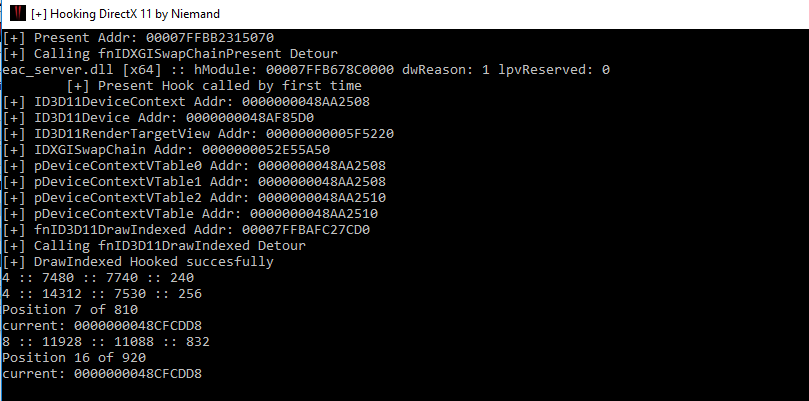
Task: Click the ID3D11RenderTargetView Addr line
Action: point(198,134)
